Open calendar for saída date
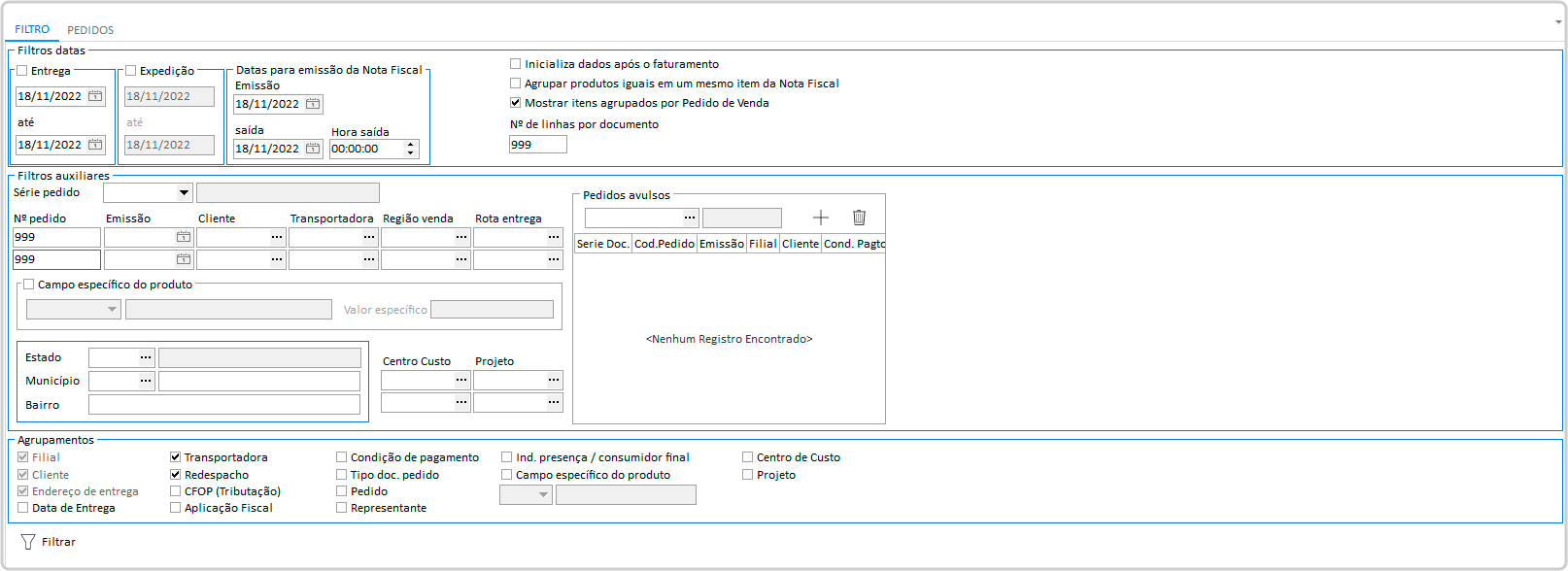Viewport: 1568px width, 571px height. click(313, 149)
